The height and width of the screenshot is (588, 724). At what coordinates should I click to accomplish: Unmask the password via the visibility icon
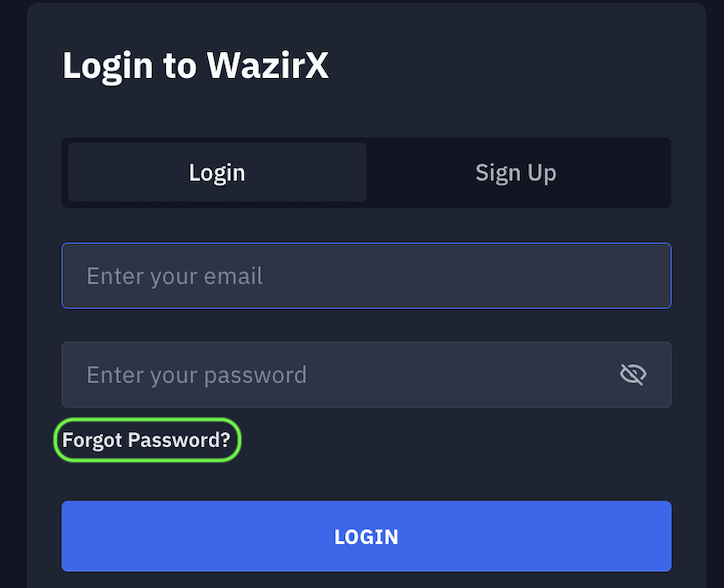(633, 375)
